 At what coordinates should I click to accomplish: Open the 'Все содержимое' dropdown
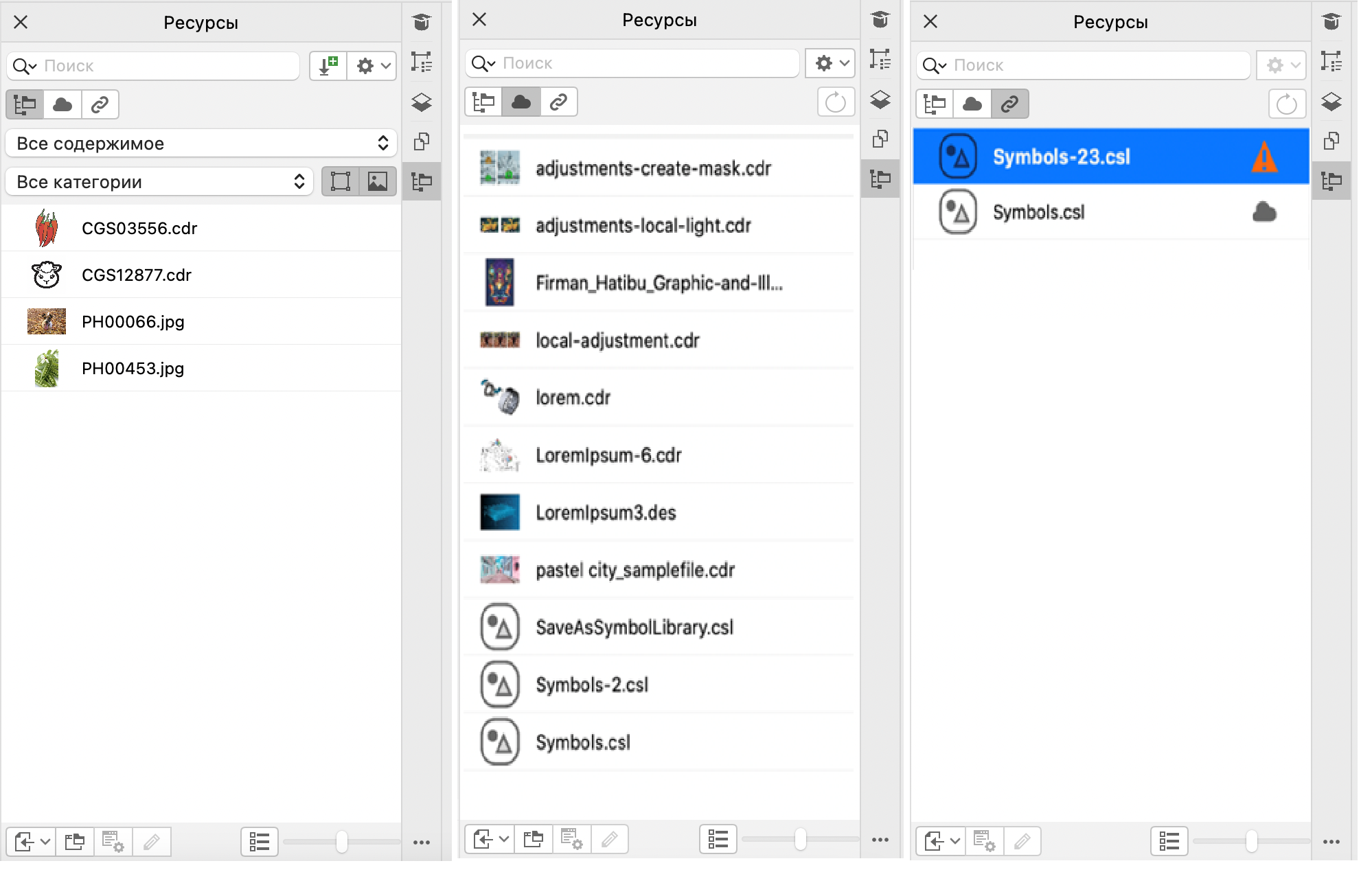201,144
